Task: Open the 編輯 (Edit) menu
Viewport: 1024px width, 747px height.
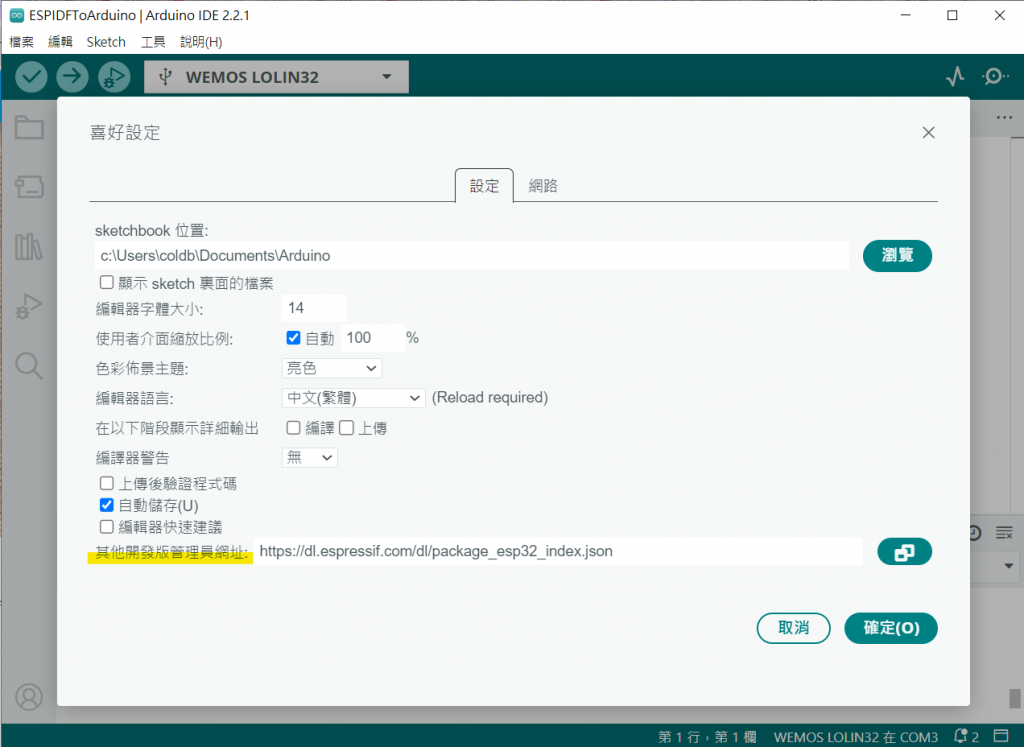Action: pos(60,42)
